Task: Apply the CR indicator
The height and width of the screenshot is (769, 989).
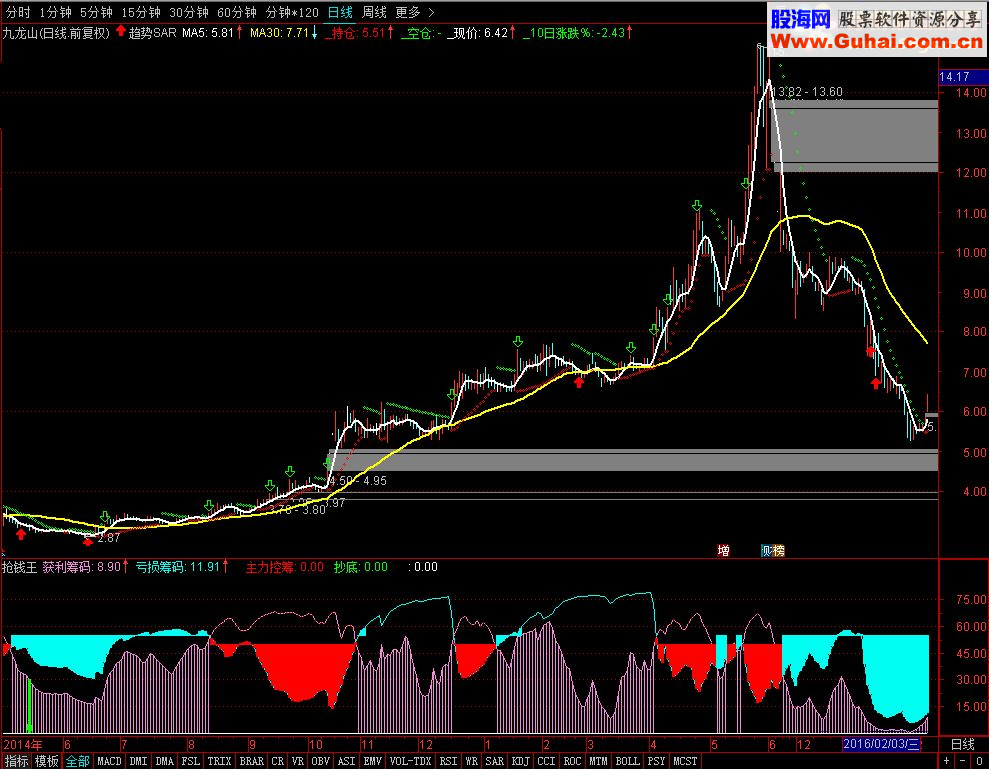Action: (x=278, y=761)
